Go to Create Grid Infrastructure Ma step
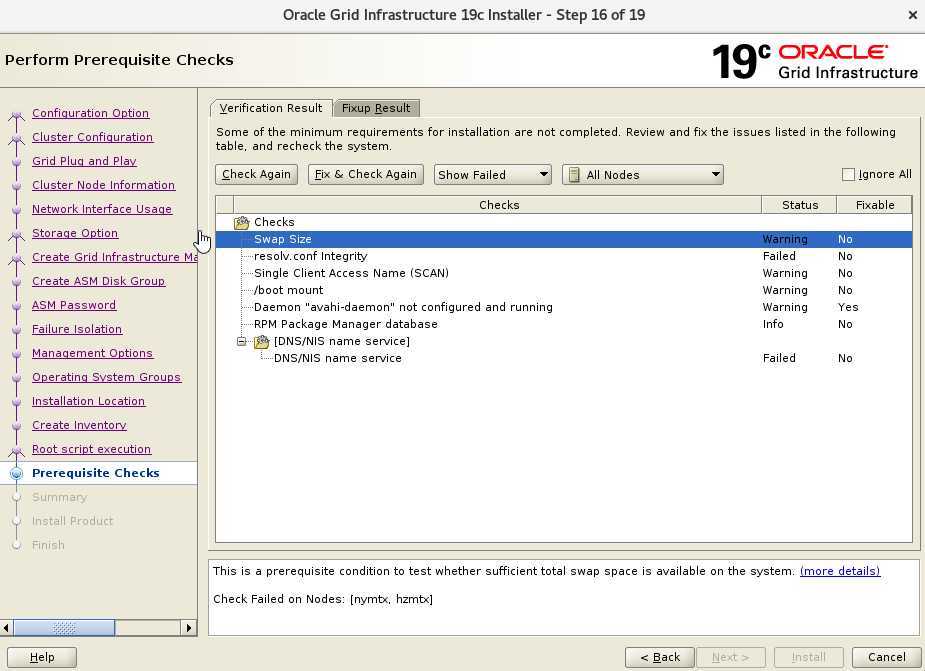 pyautogui.click(x=114, y=257)
